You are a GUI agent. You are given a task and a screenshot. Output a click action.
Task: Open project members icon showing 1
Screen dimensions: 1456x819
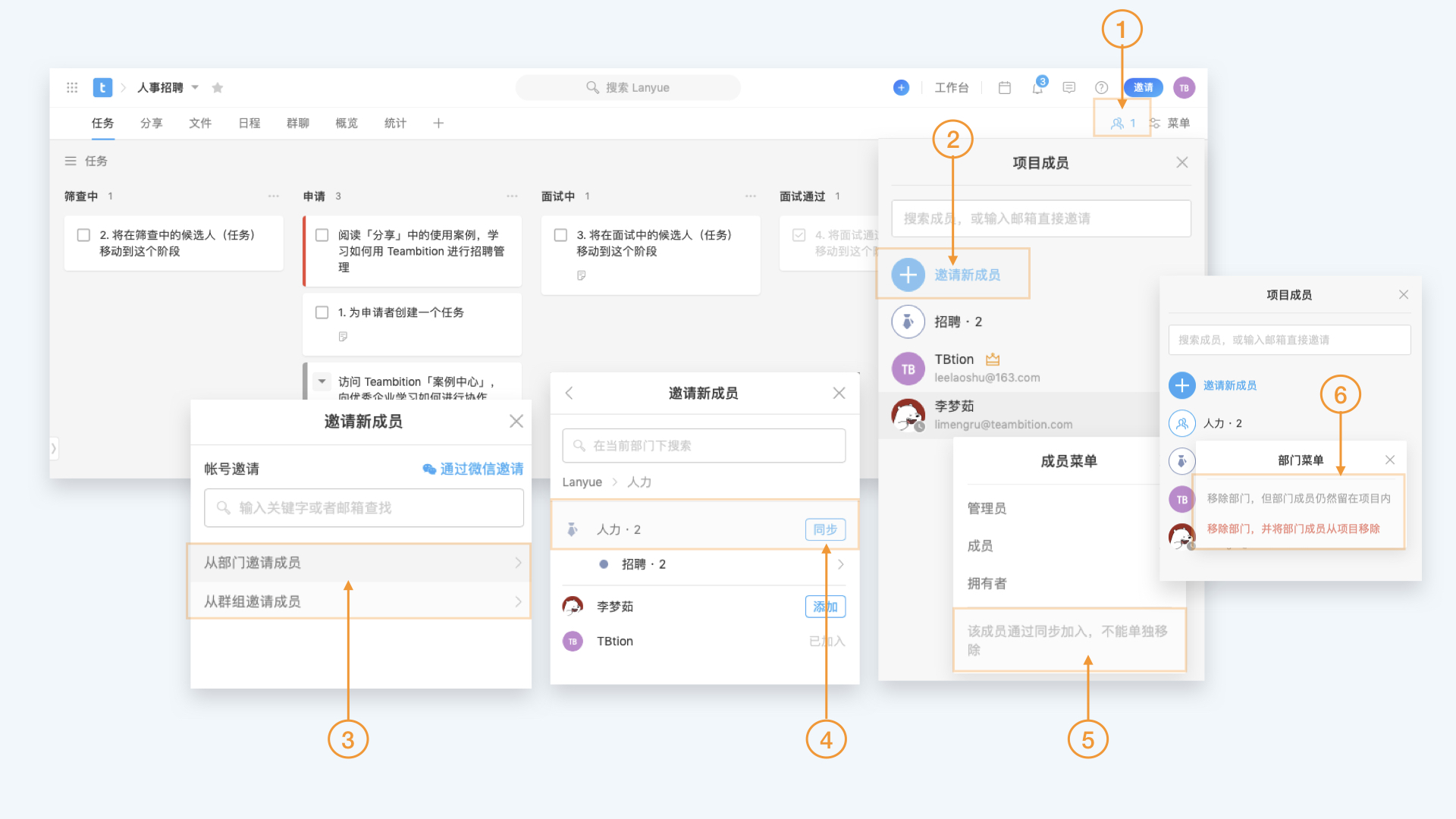click(1123, 124)
